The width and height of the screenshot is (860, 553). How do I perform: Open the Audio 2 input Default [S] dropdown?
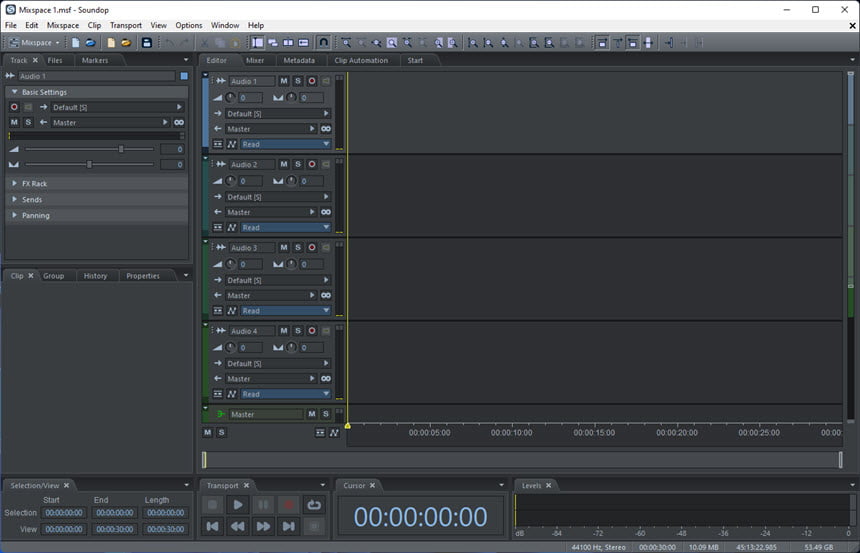(x=278, y=197)
